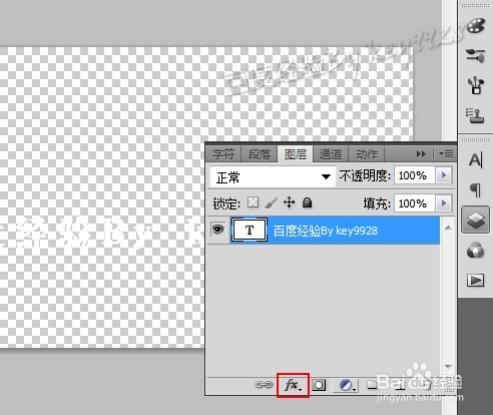Open the layers panel options menu

pos(446,154)
